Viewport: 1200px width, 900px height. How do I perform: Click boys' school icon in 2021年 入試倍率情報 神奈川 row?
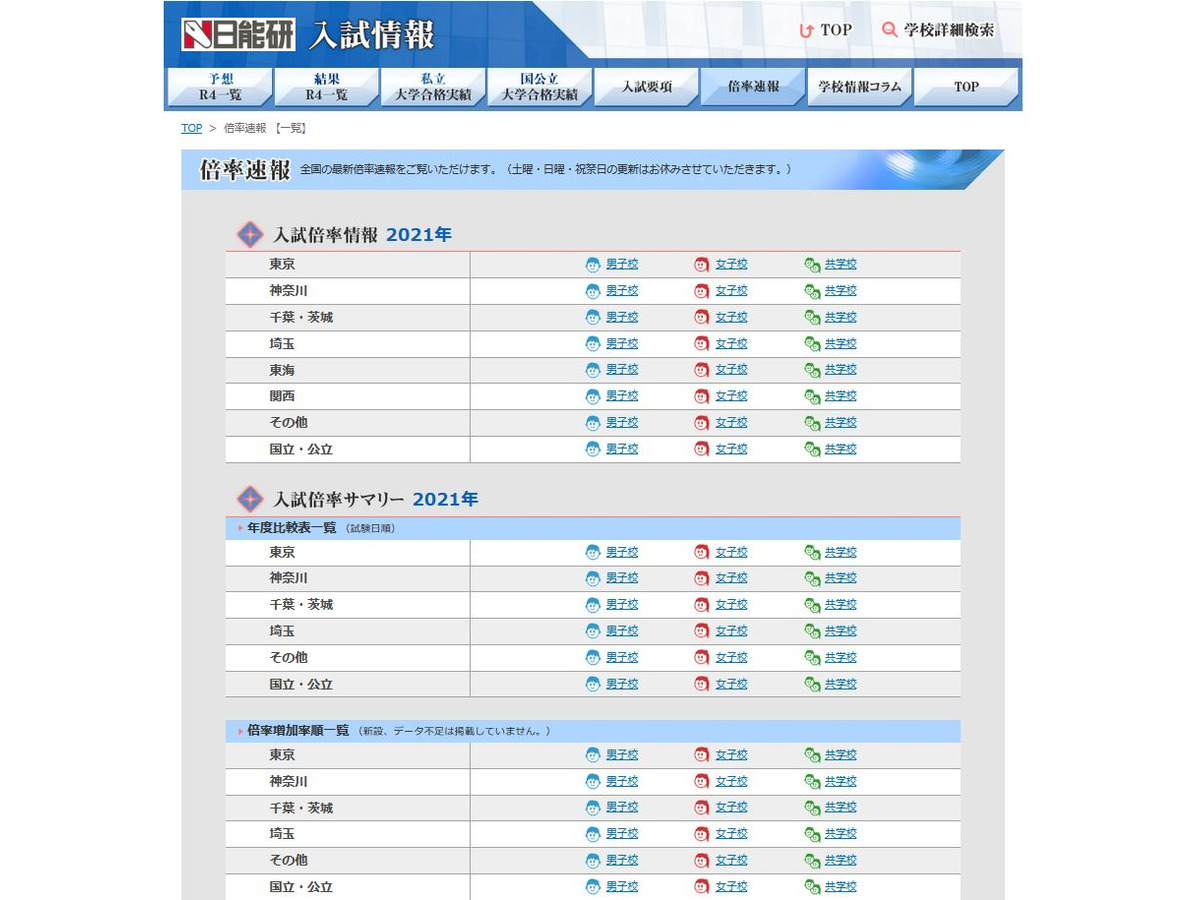pyautogui.click(x=593, y=291)
